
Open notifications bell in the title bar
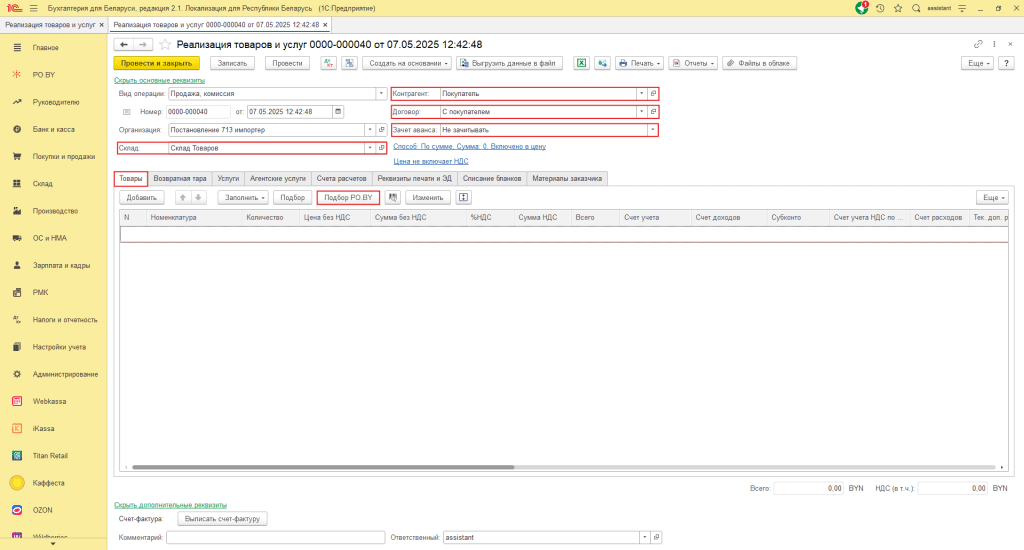pyautogui.click(x=861, y=8)
